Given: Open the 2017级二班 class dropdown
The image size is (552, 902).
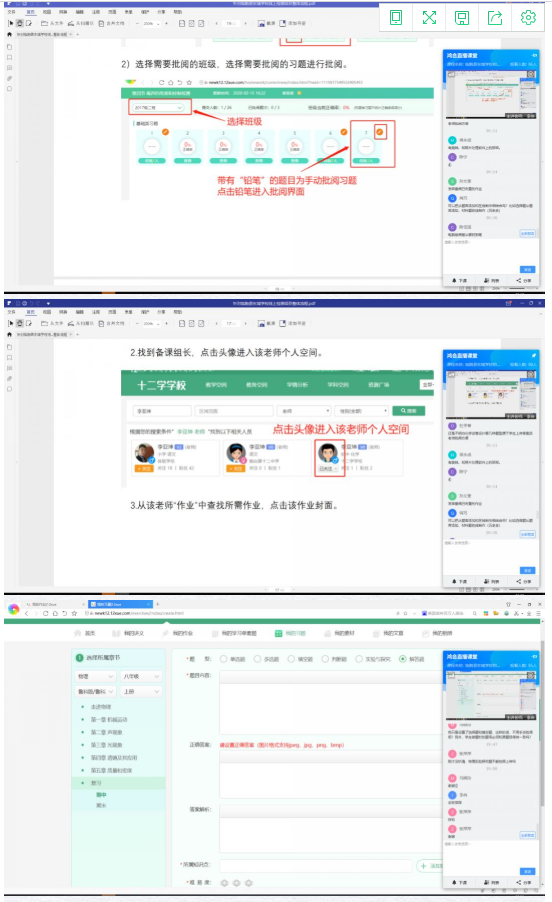Looking at the screenshot, I should (x=158, y=108).
